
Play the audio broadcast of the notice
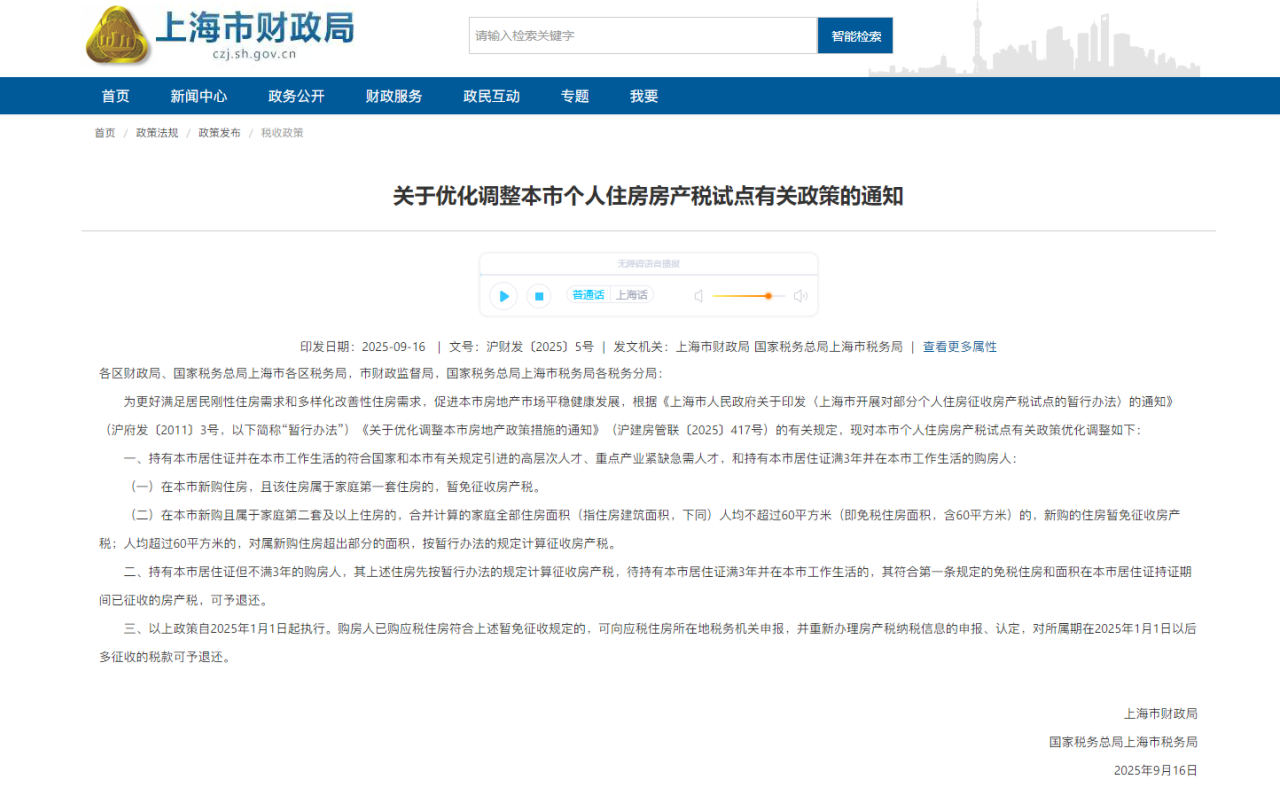503,296
